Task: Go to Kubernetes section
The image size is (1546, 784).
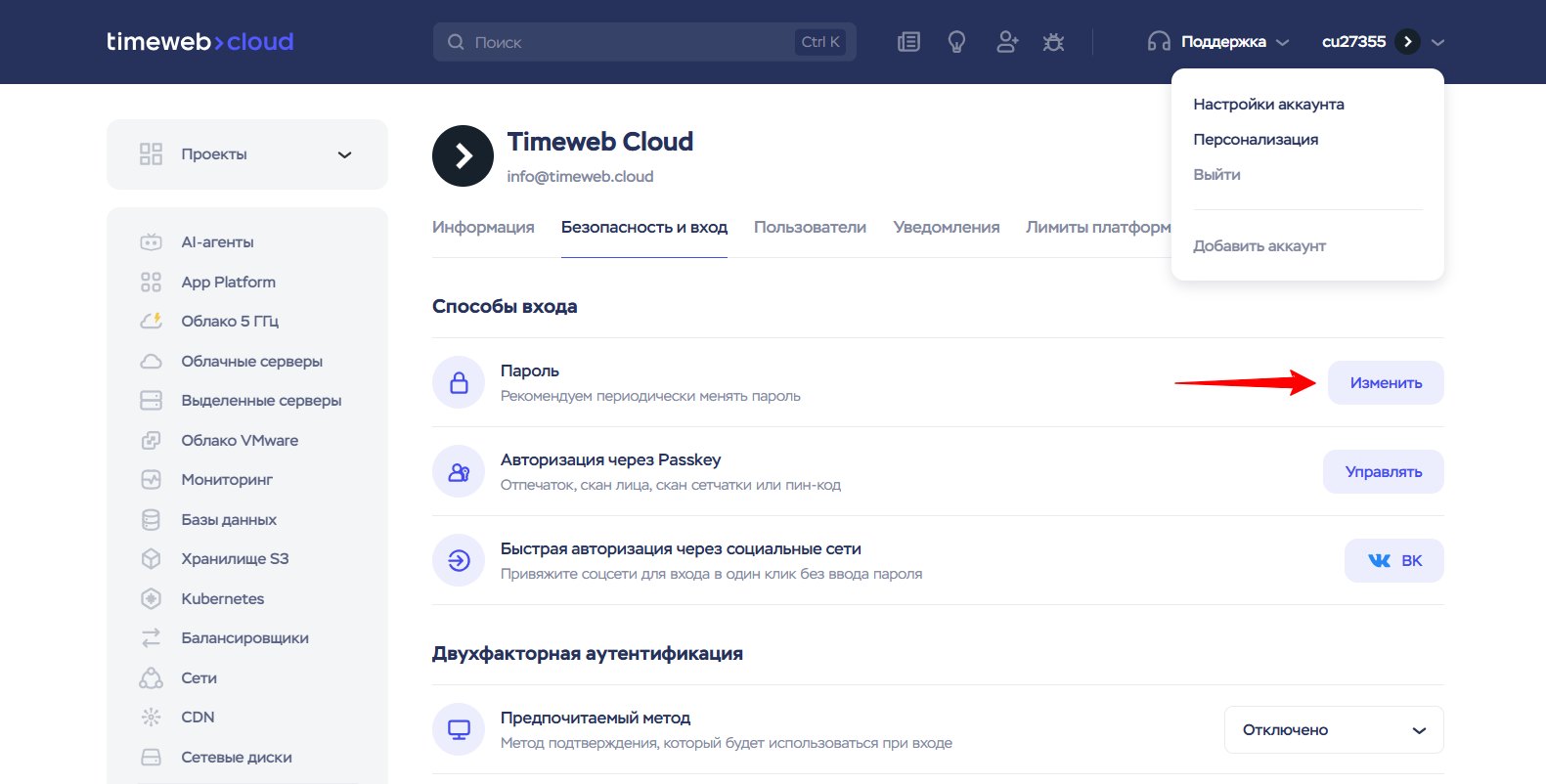Action: tap(222, 598)
